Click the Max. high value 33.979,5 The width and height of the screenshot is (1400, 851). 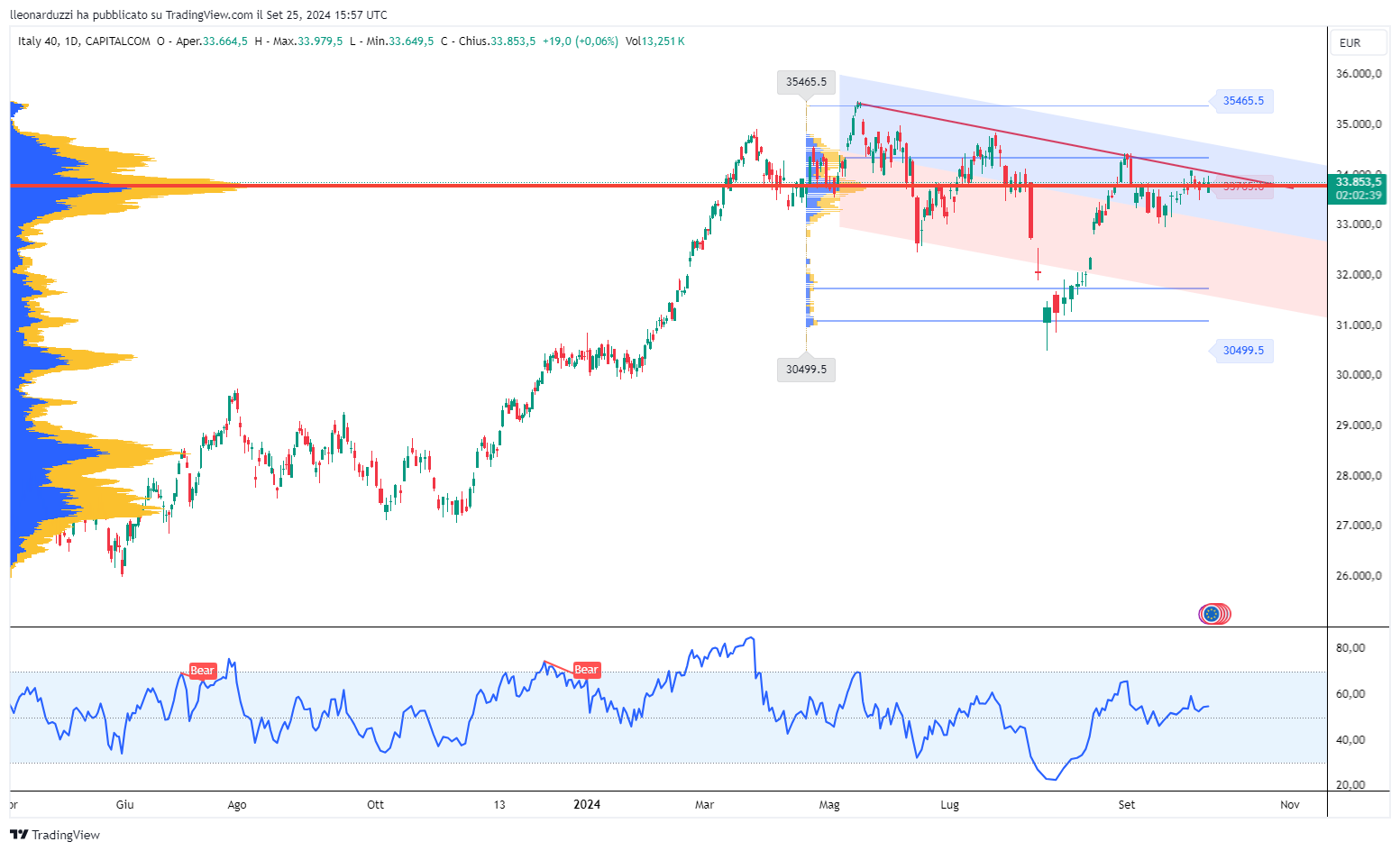point(320,41)
